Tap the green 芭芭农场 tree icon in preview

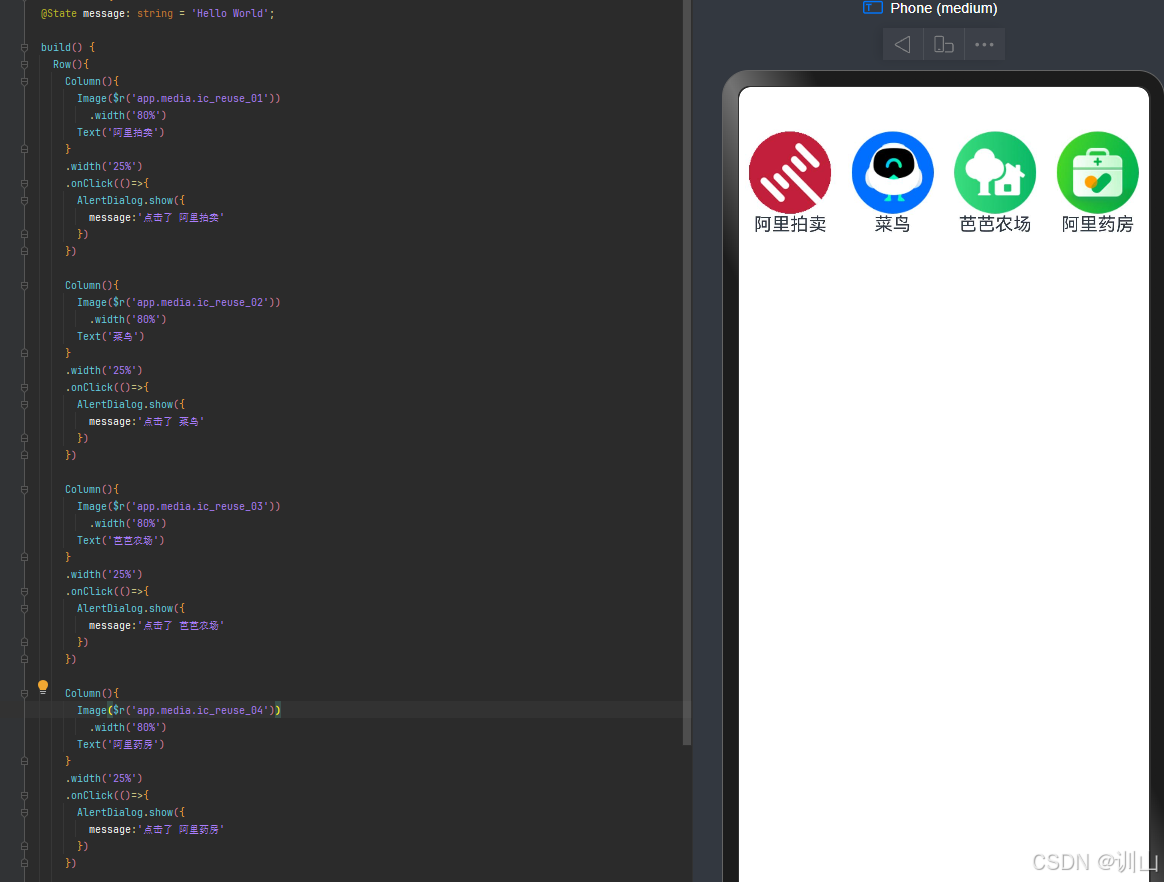click(x=995, y=172)
